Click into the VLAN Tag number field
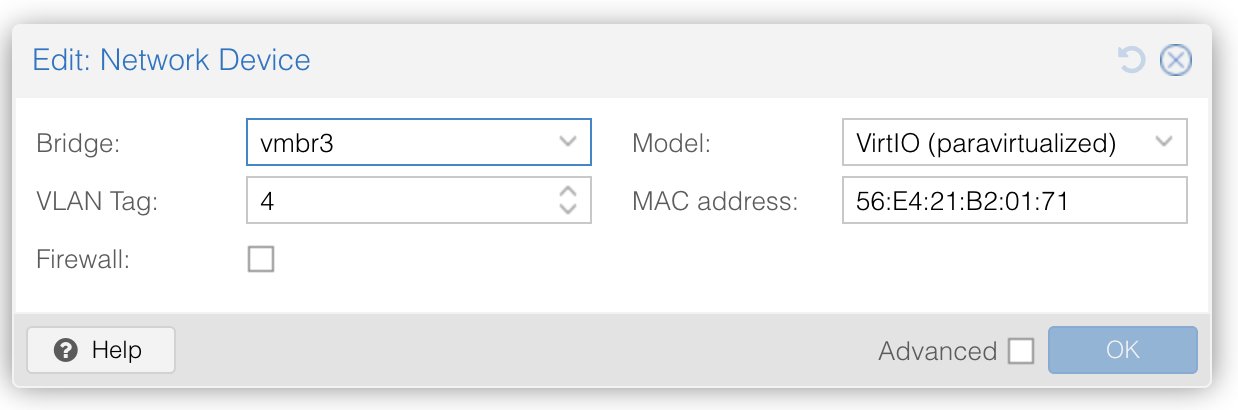The width and height of the screenshot is (1238, 410). [x=400, y=201]
